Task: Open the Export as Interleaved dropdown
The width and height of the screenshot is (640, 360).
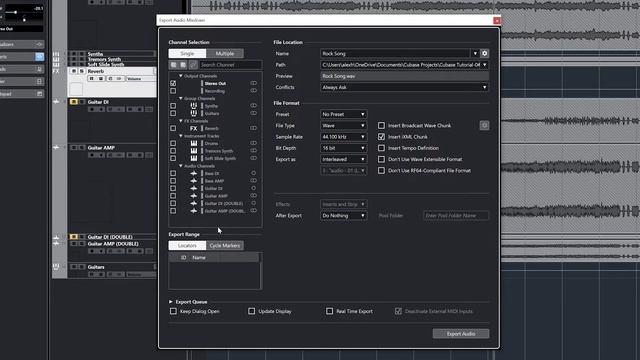Action: pos(343,159)
